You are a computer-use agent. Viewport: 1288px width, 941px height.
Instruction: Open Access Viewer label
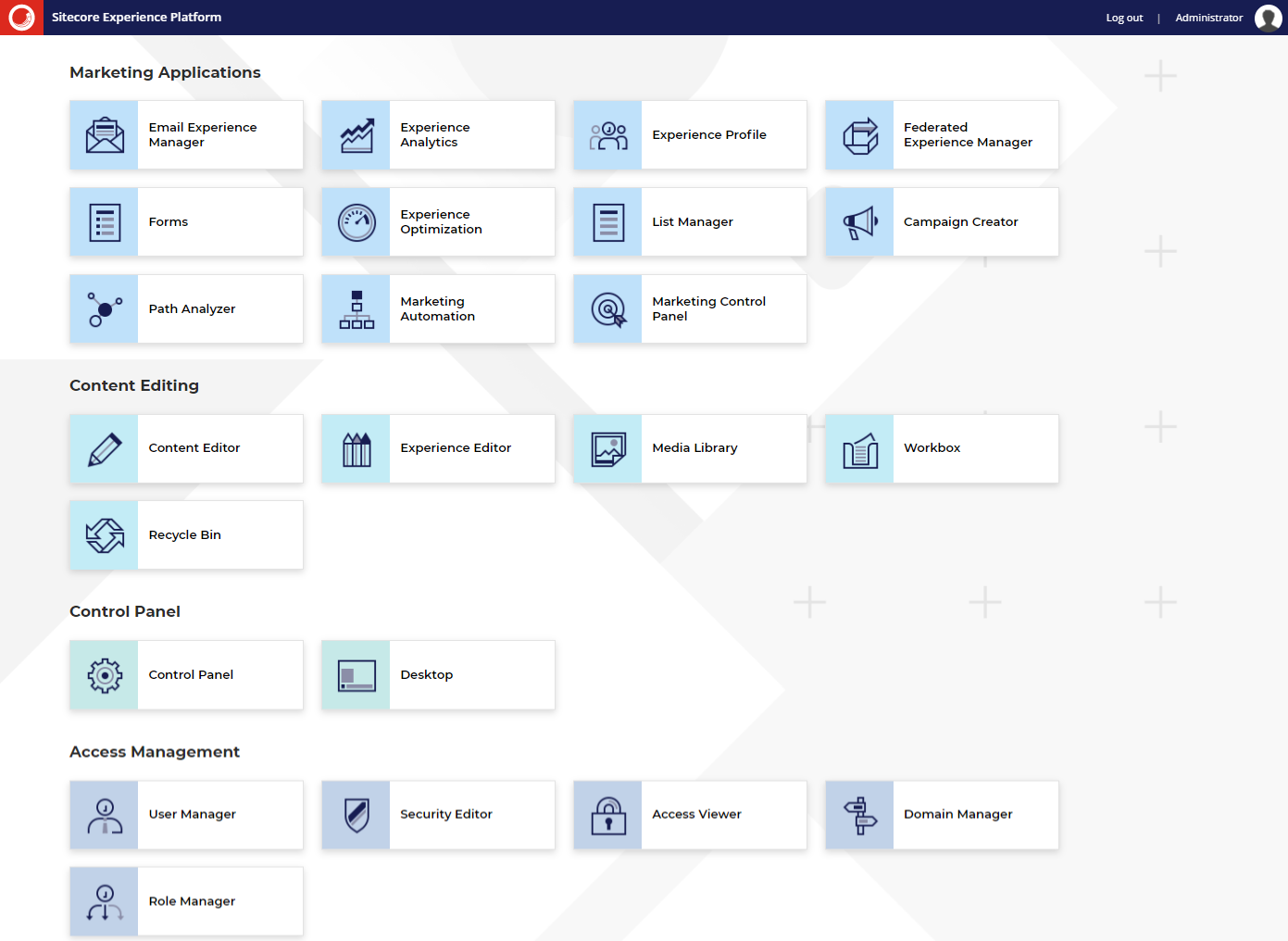coord(696,815)
